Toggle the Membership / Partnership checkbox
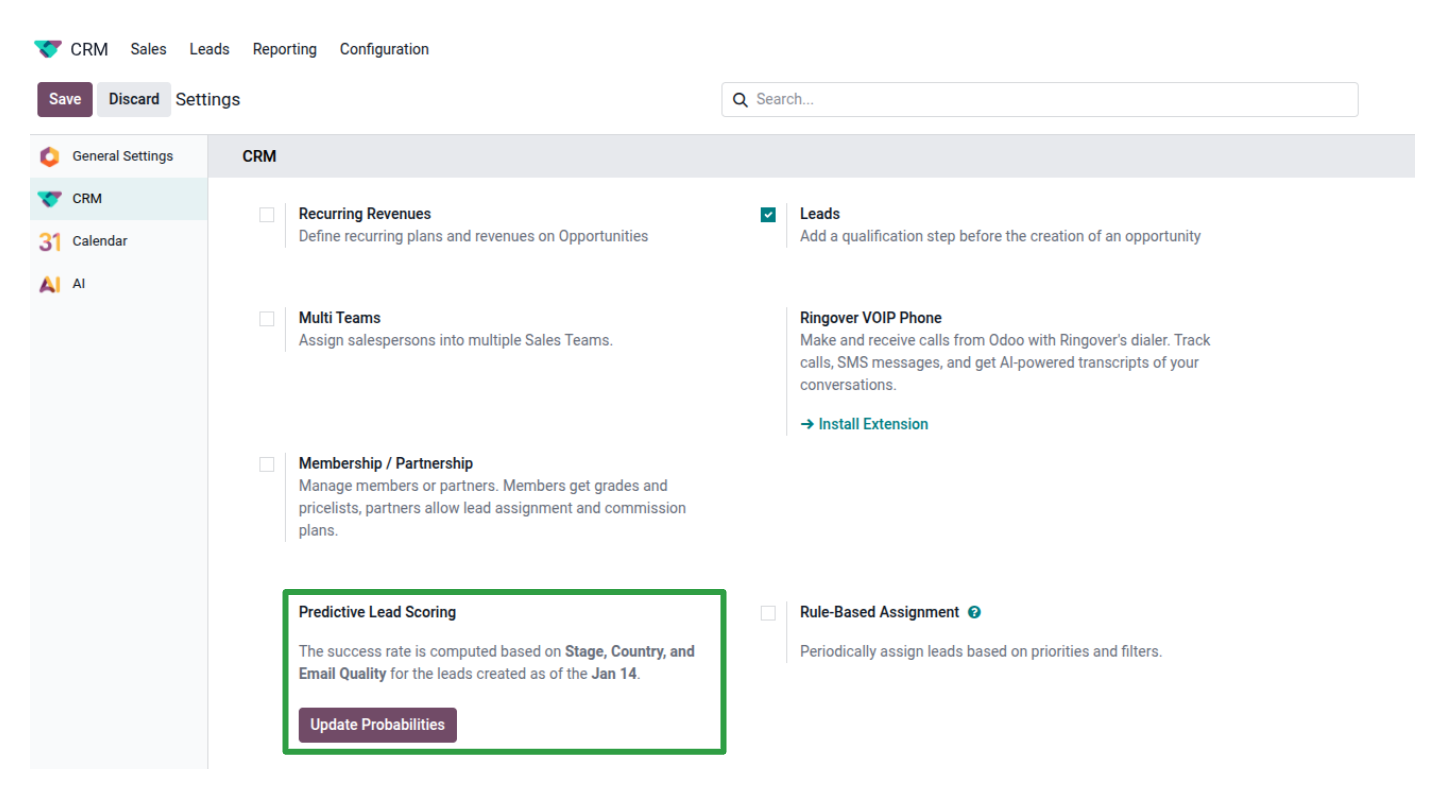Screen dimensions: 1445x799 coord(267,464)
